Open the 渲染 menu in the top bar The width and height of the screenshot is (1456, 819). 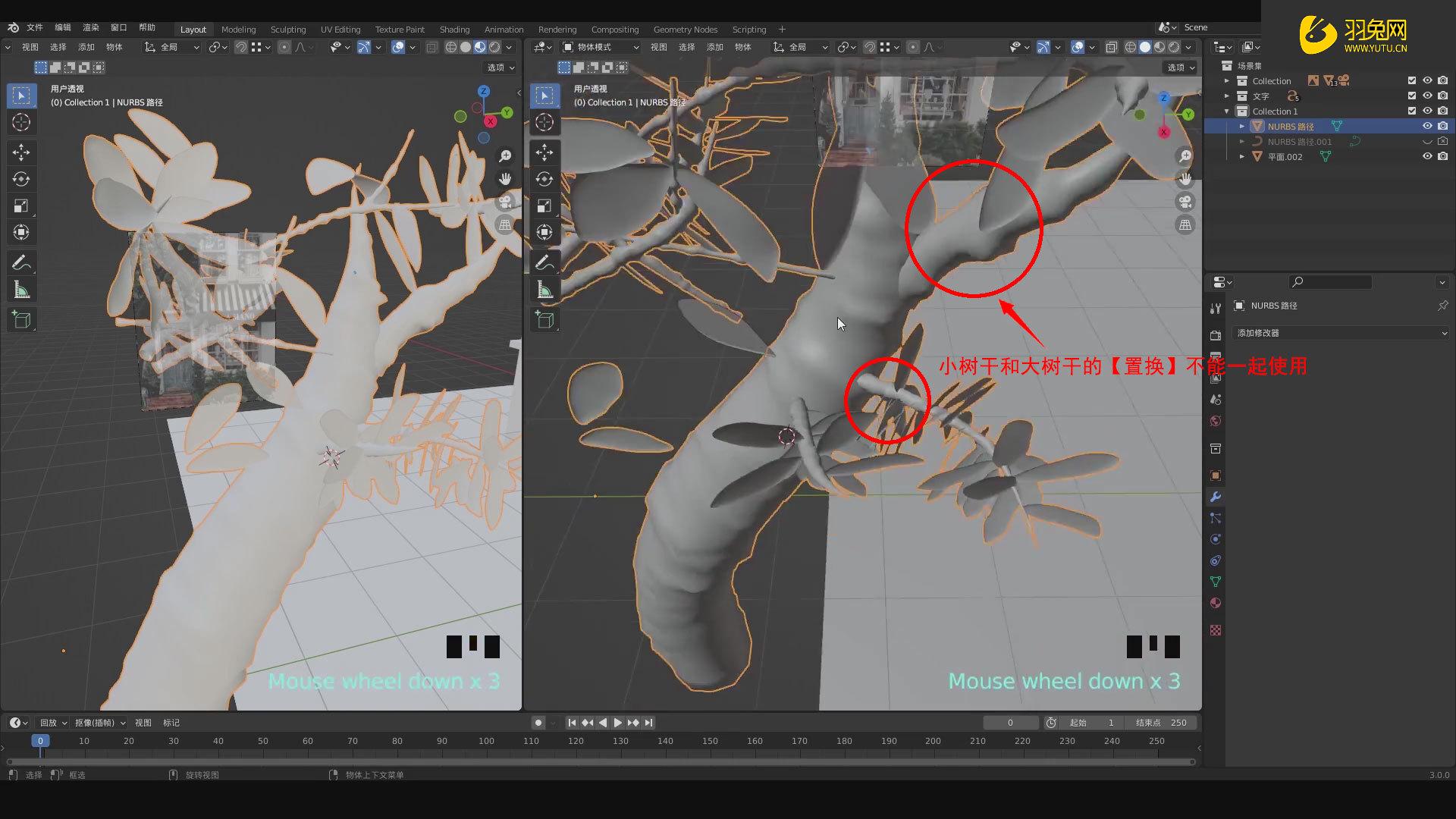[x=90, y=27]
